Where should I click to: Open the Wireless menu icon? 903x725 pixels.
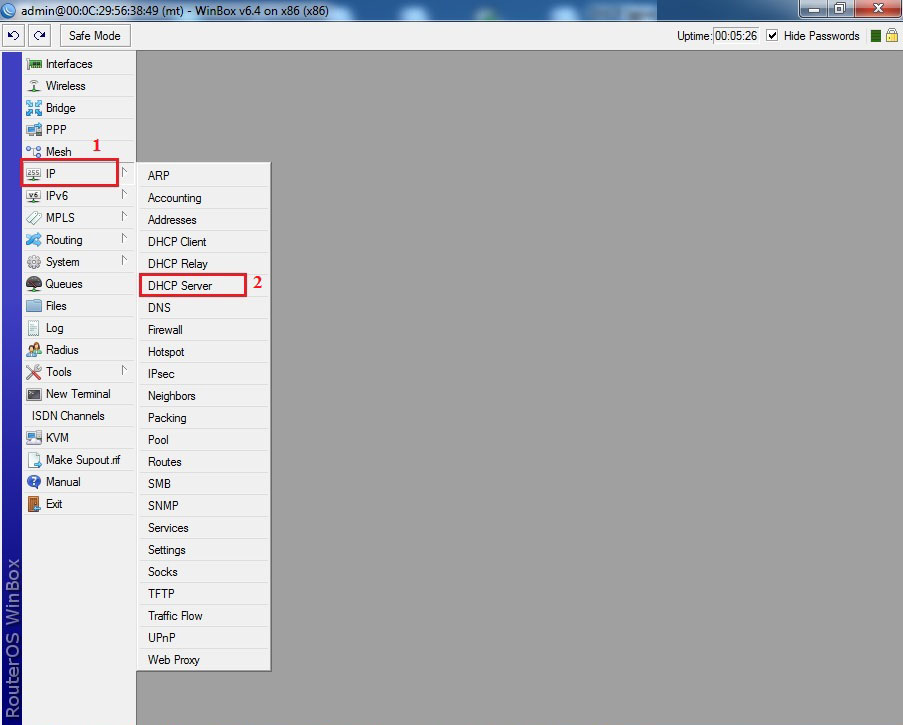click(34, 86)
